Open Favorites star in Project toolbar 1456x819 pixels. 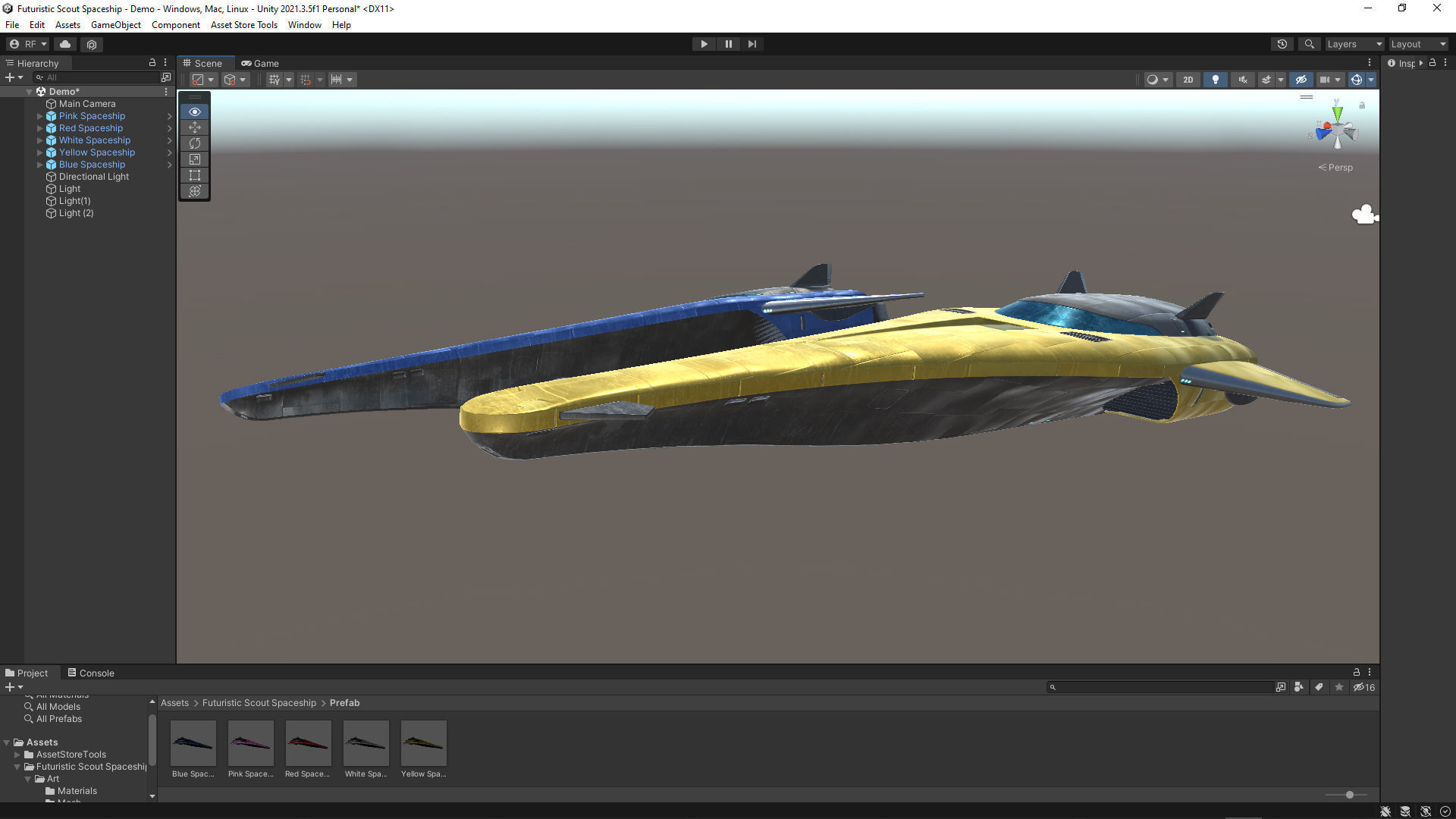tap(1339, 687)
